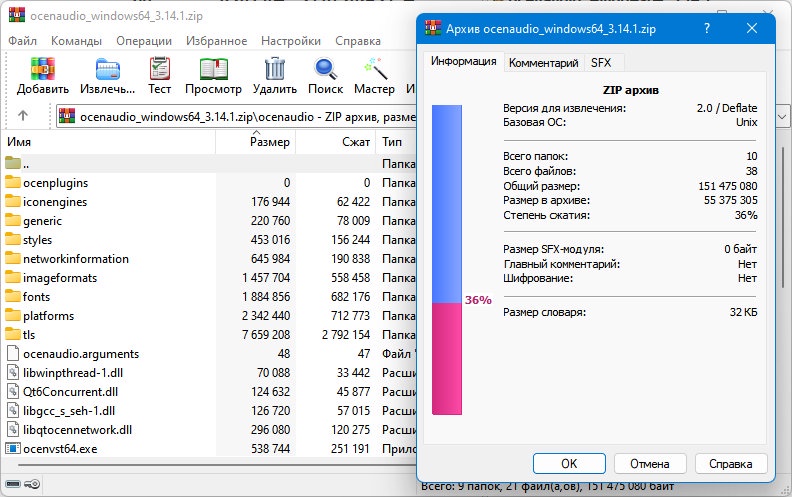Screen dimensions: 792x497
Task: Select the styles folder row
Action: pos(210,239)
